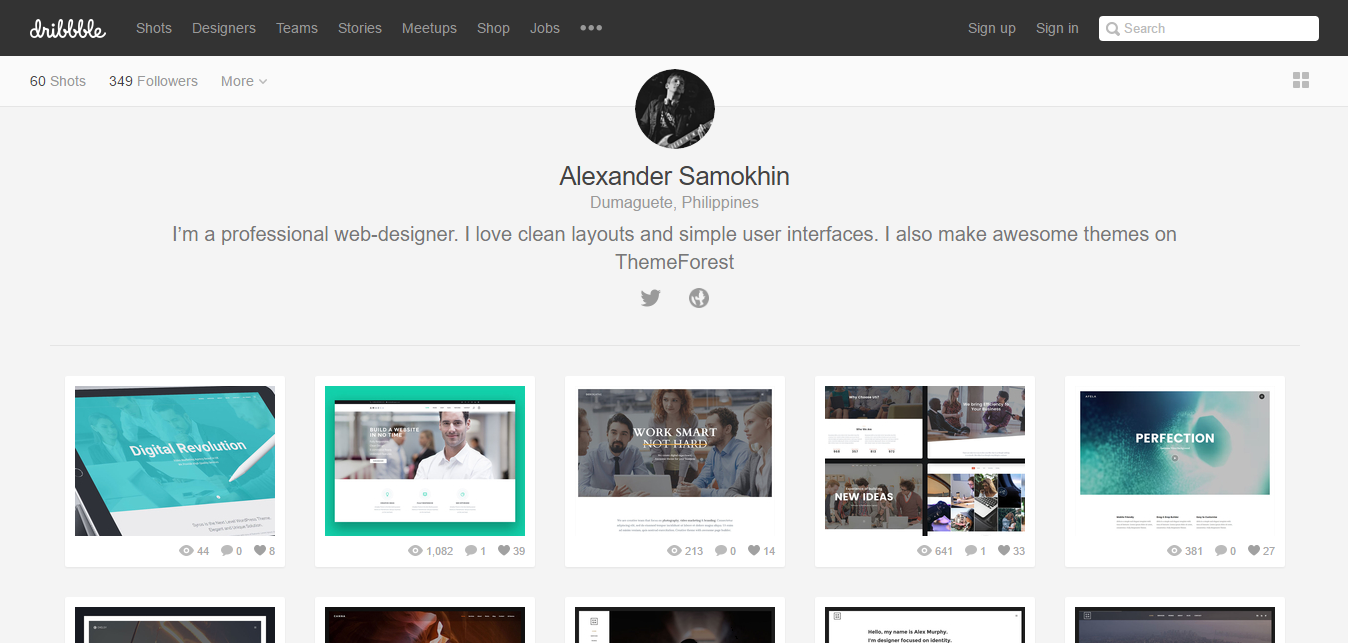The image size is (1348, 643).
Task: Expand the More dropdown in profile bar
Action: pyautogui.click(x=244, y=81)
